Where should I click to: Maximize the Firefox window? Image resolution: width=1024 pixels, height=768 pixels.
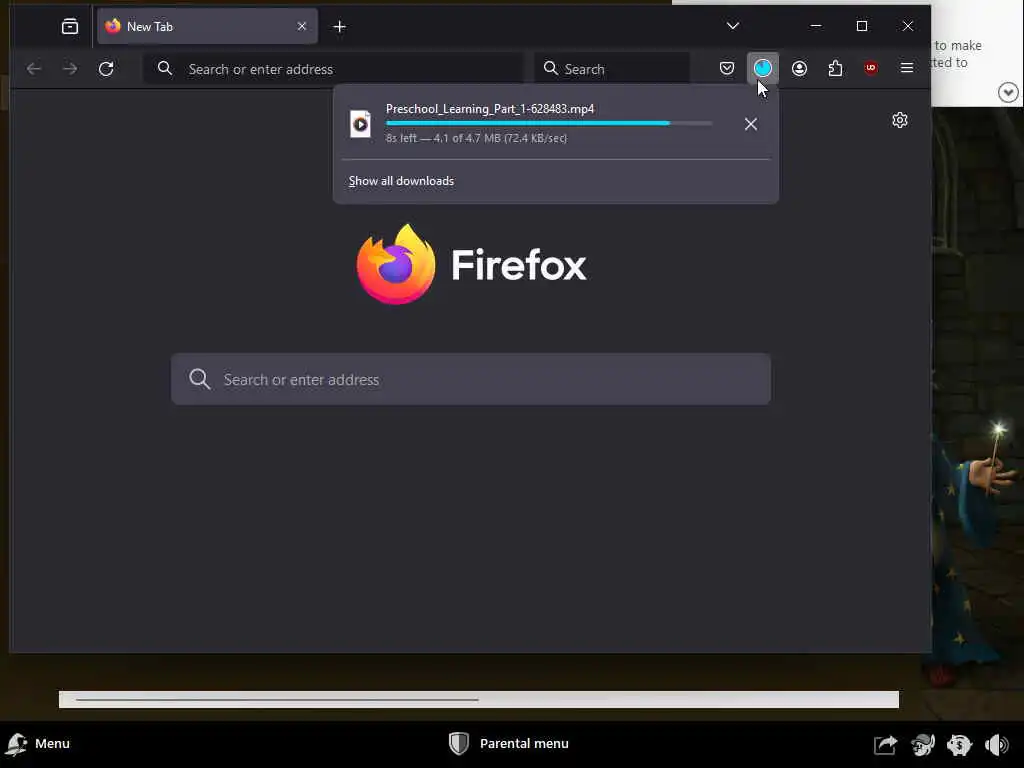[862, 25]
